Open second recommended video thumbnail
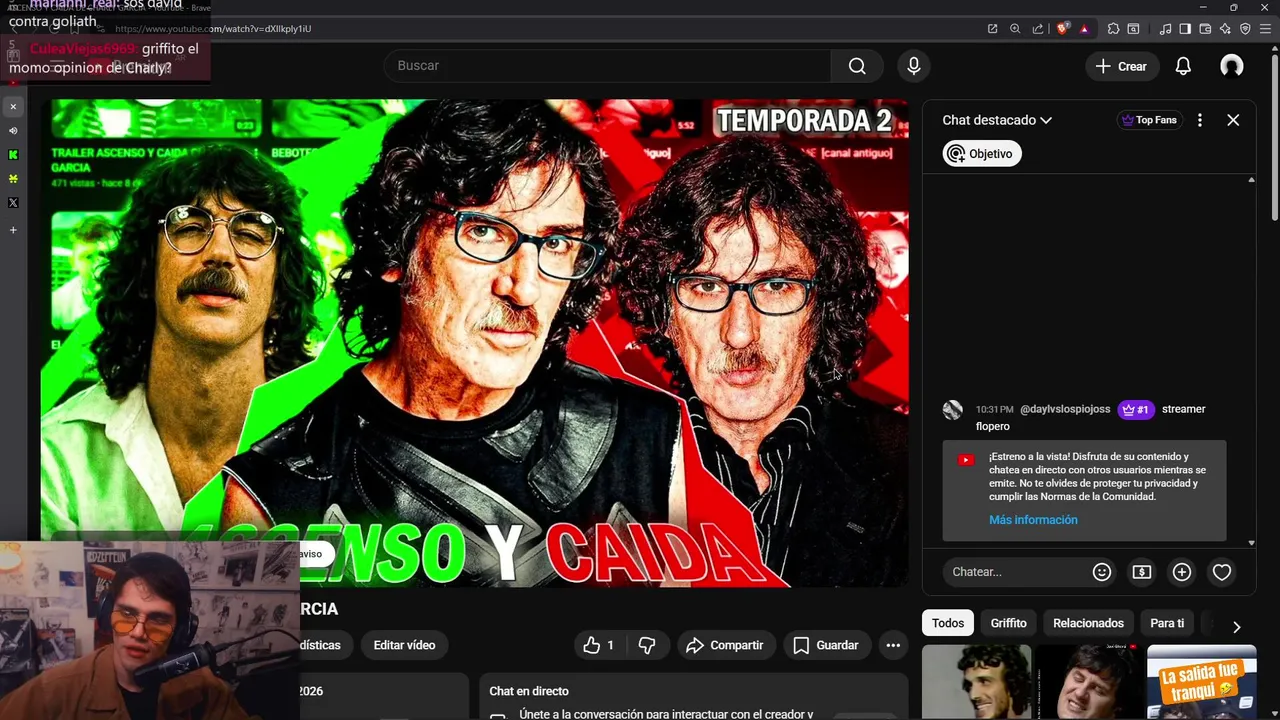1280x720 pixels. 1088,682
